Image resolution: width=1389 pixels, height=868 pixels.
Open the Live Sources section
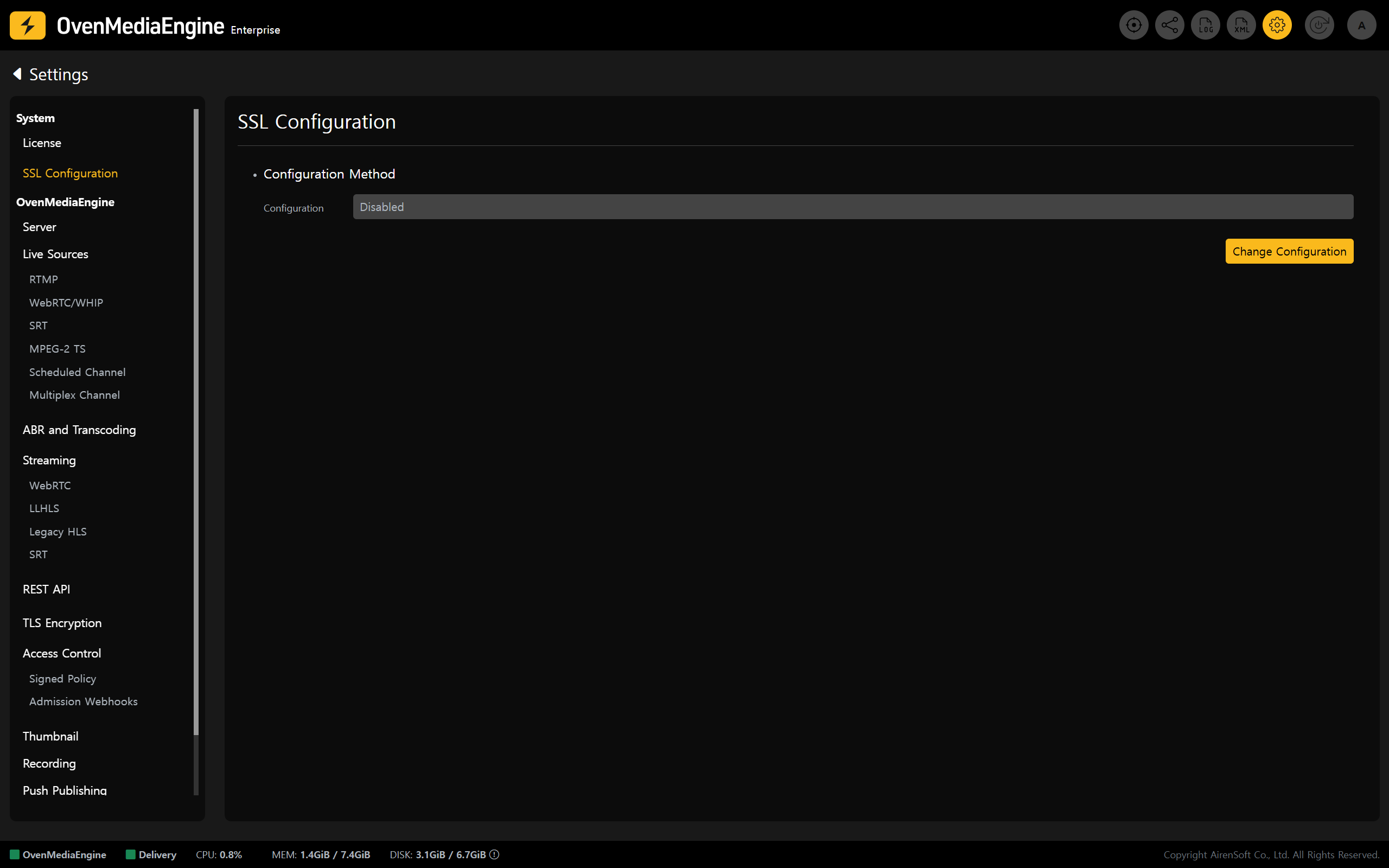(55, 254)
